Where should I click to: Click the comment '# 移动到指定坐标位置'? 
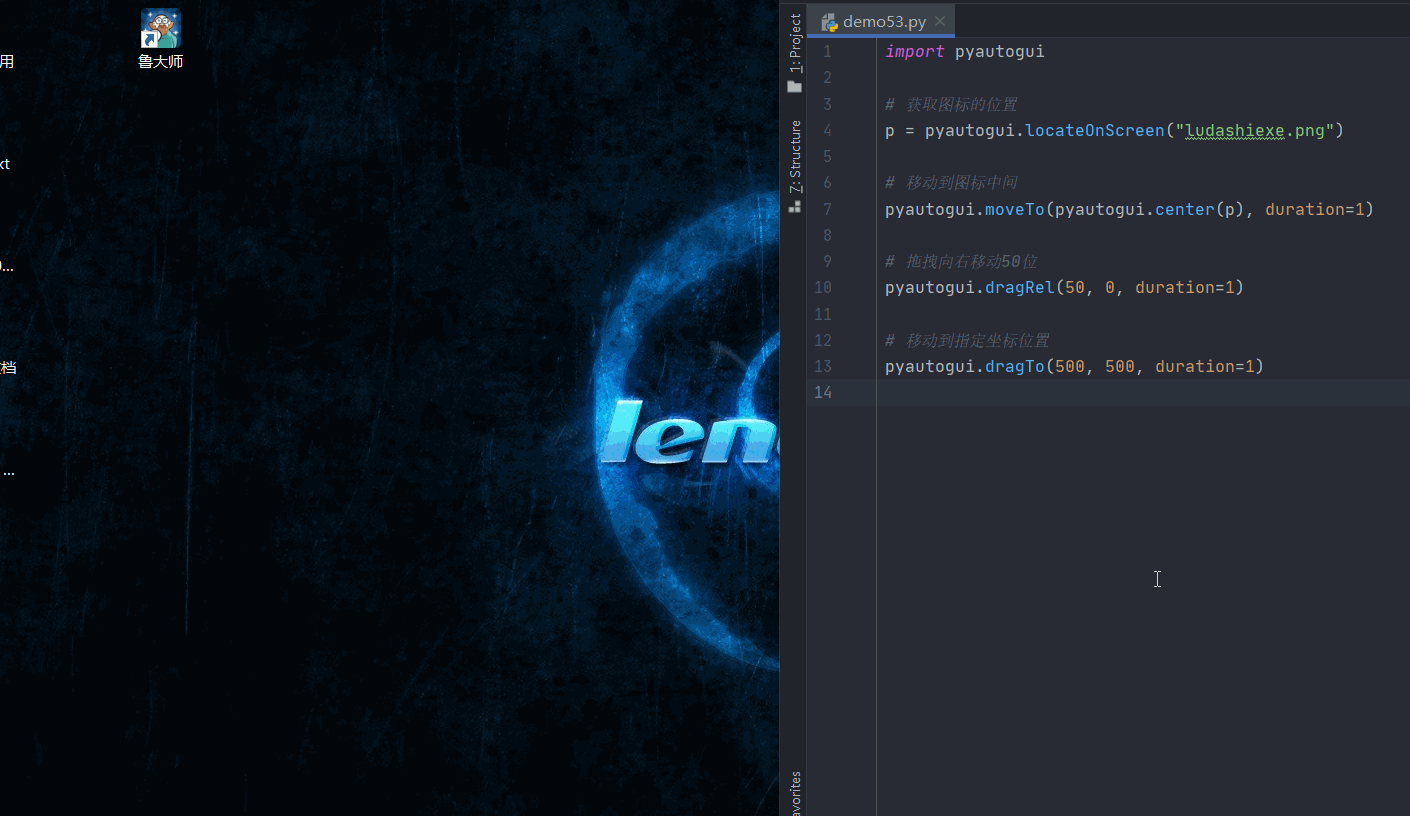coord(967,340)
